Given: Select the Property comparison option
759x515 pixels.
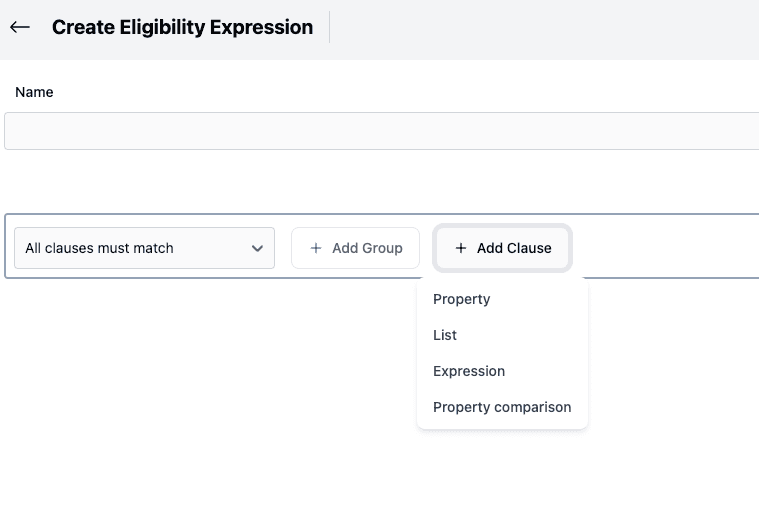Looking at the screenshot, I should 502,407.
